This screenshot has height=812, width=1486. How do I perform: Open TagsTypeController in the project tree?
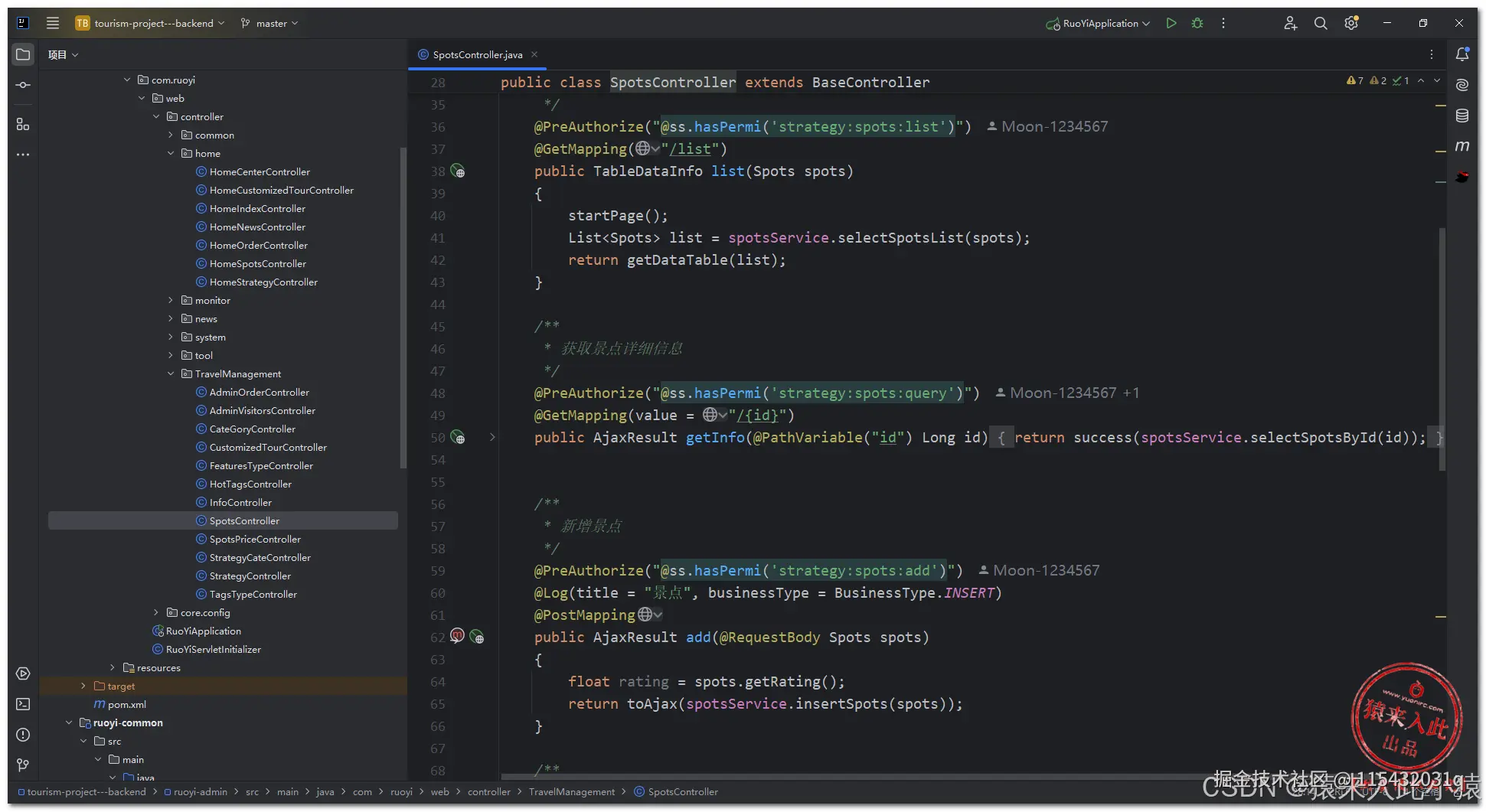coord(253,595)
